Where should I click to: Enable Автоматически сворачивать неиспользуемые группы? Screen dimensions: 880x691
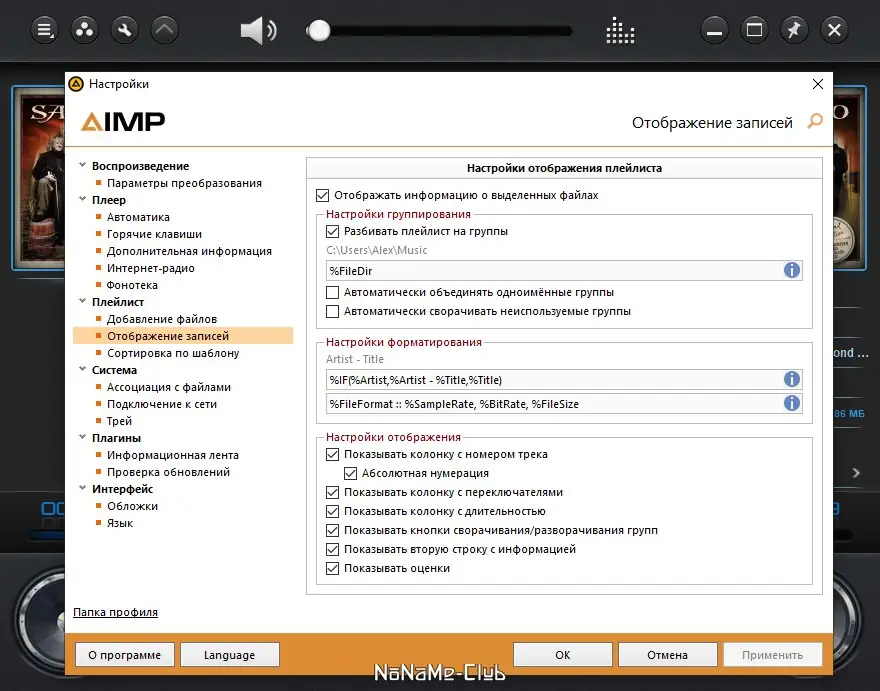[x=332, y=312]
